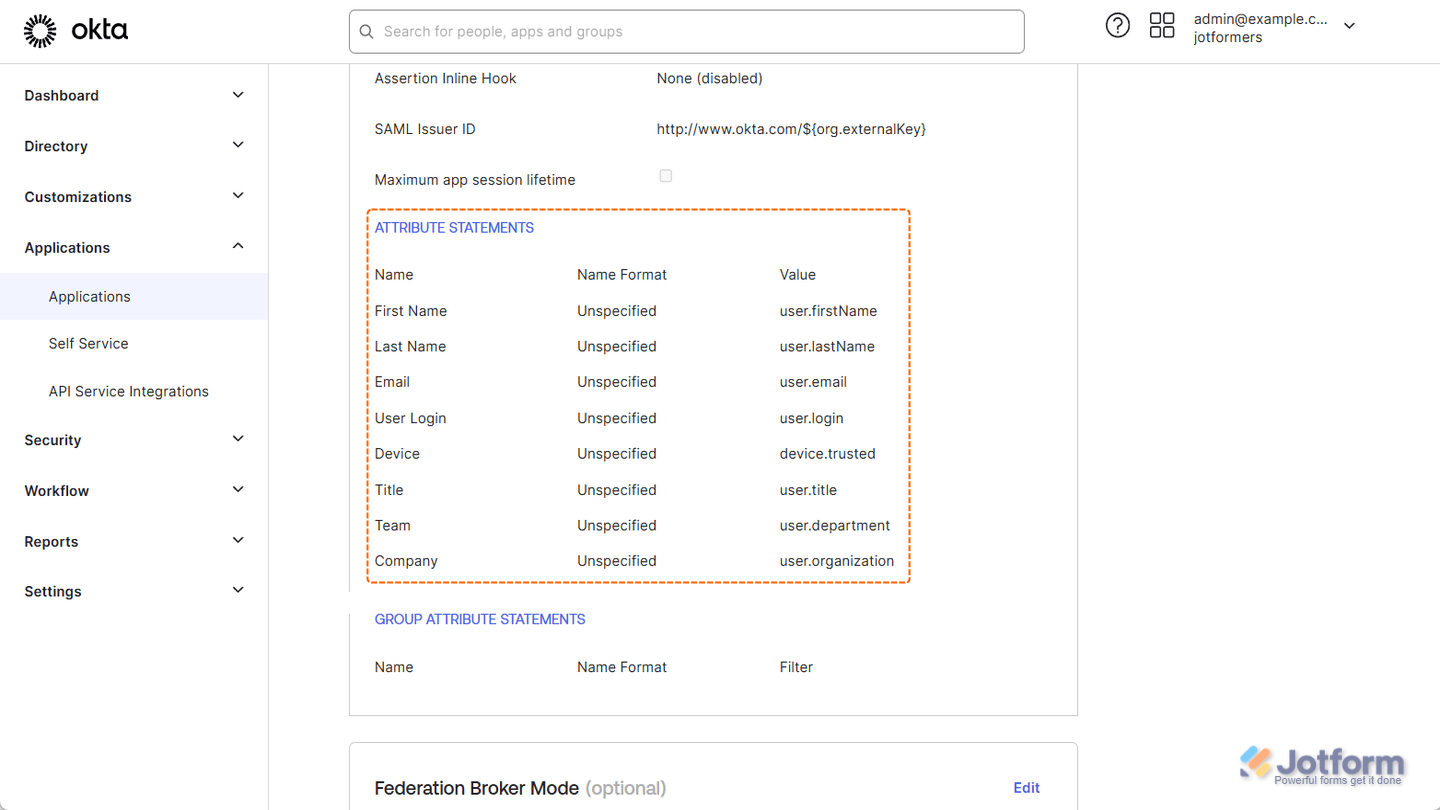1440x810 pixels.
Task: Open the help question mark icon
Action: (1117, 26)
